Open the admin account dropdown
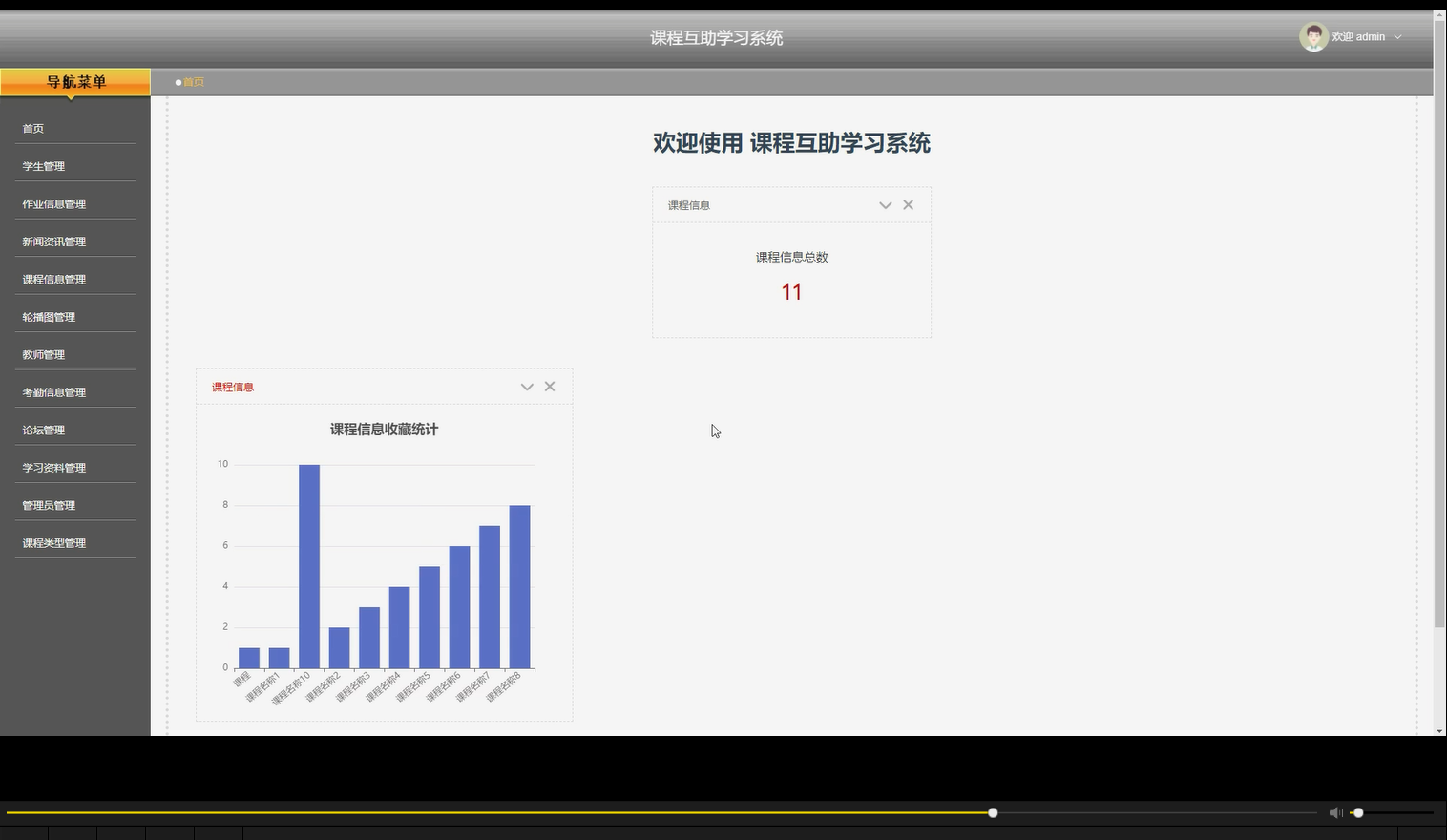 (x=1397, y=36)
